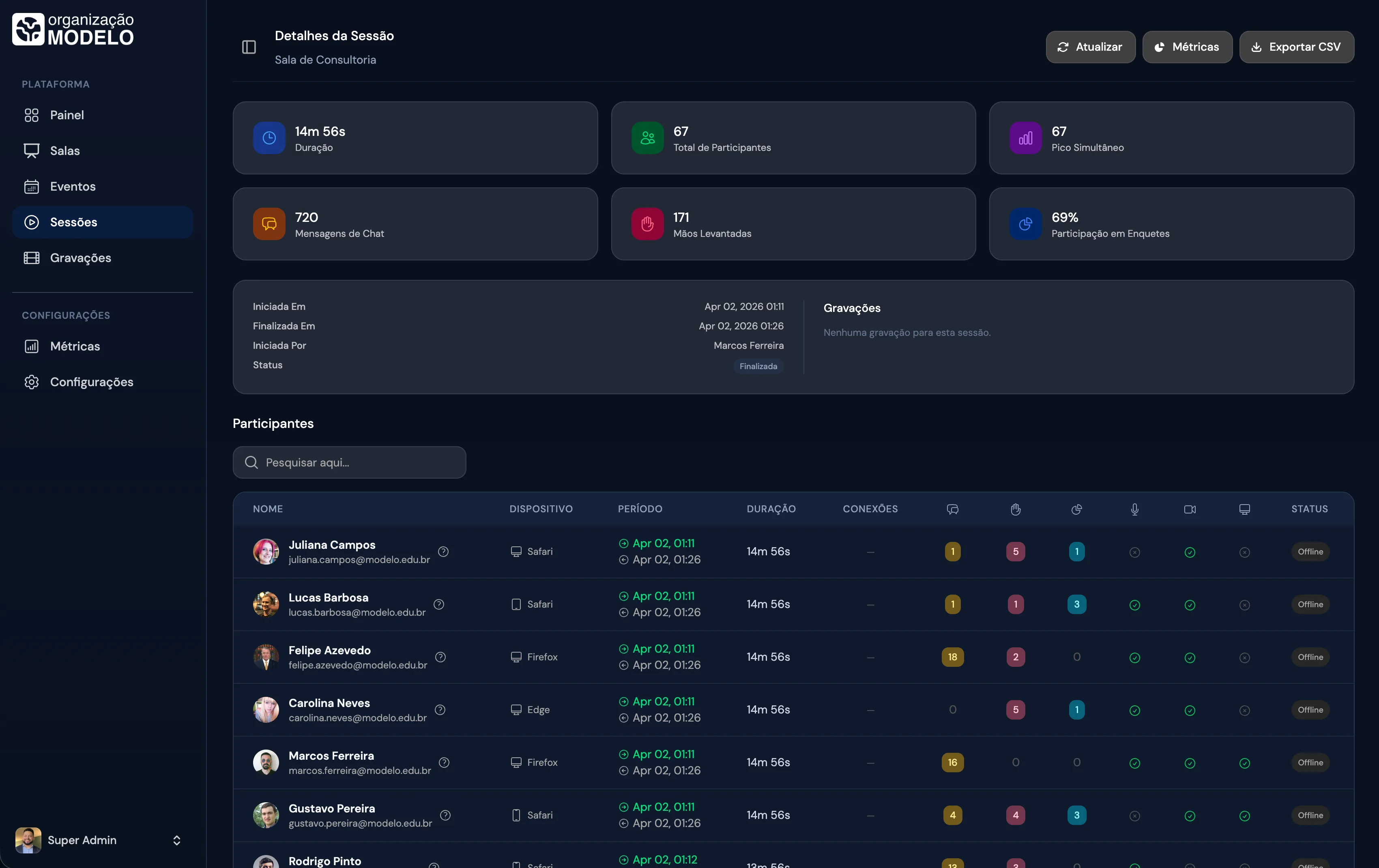Click the Exportar CSV button
The width and height of the screenshot is (1379, 868).
[x=1296, y=47]
